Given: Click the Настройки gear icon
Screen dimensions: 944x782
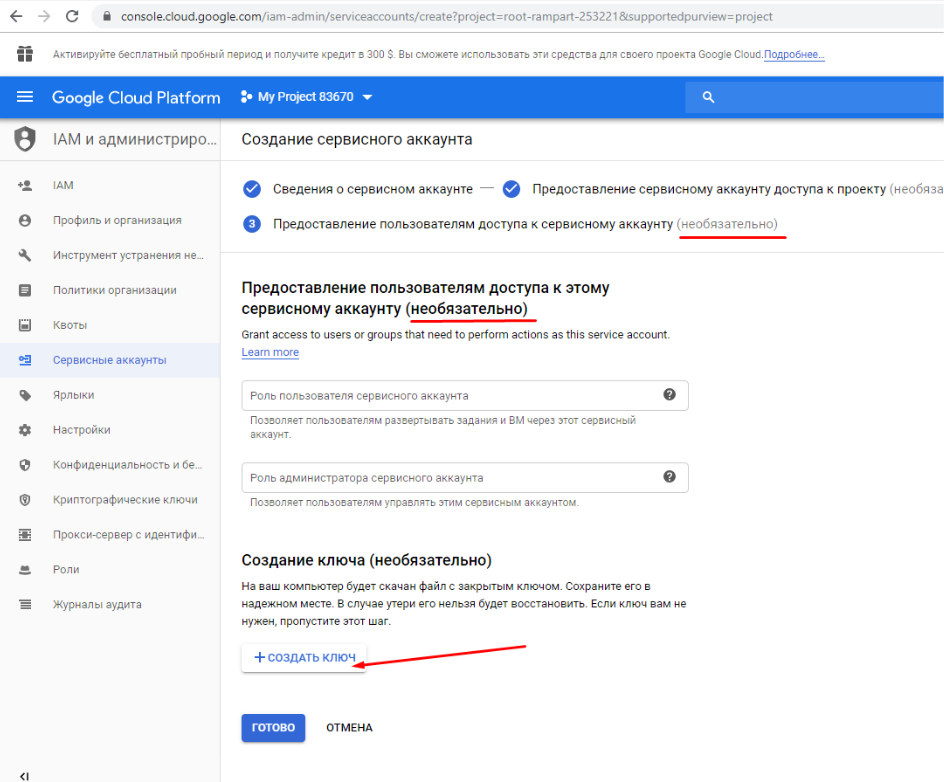Looking at the screenshot, I should (x=25, y=430).
